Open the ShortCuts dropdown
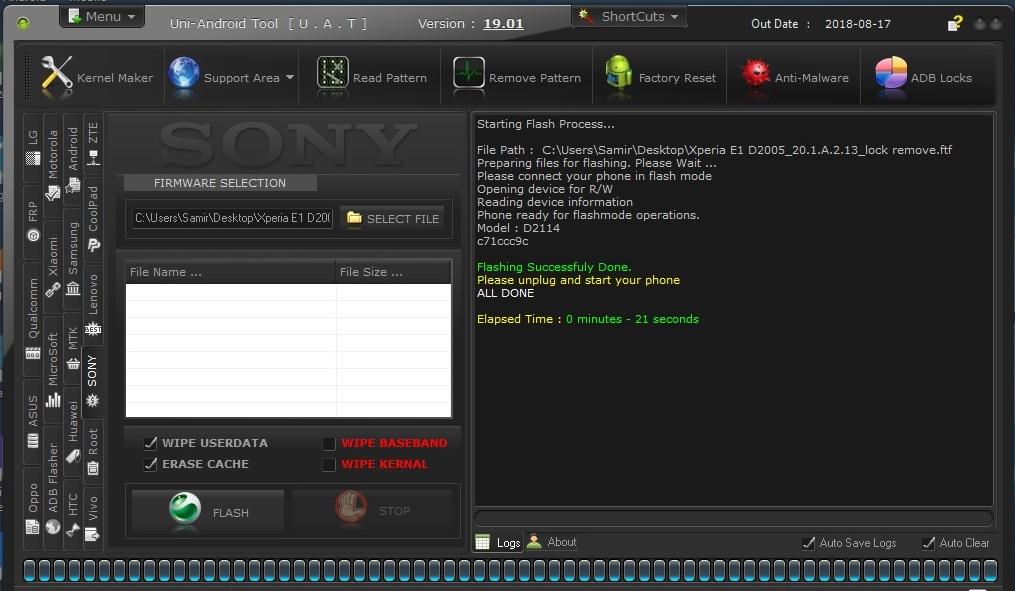 click(629, 16)
